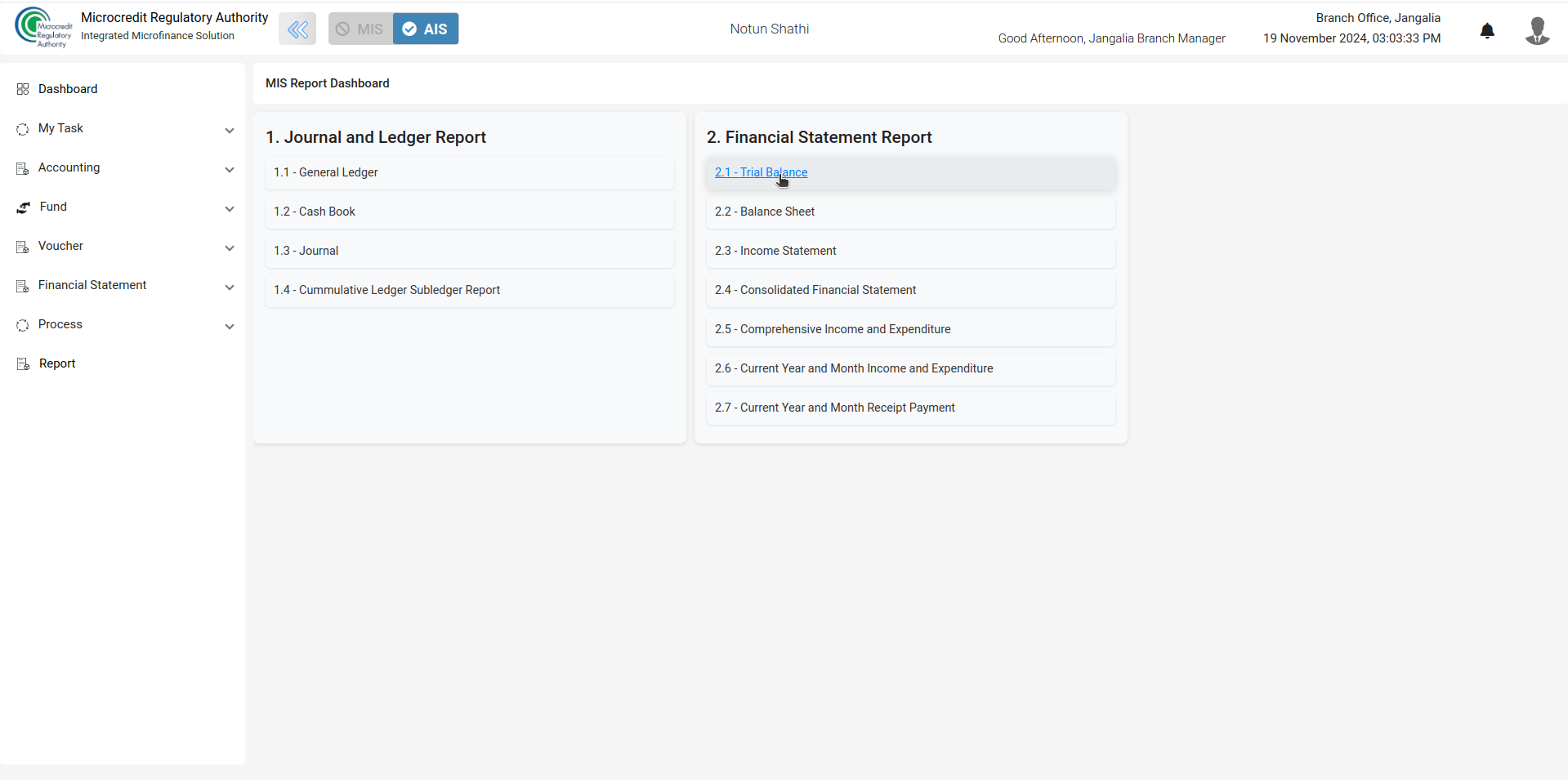This screenshot has height=780, width=1568.
Task: Open 2.5 - Comprehensive Income and Expenditure
Action: (x=910, y=329)
